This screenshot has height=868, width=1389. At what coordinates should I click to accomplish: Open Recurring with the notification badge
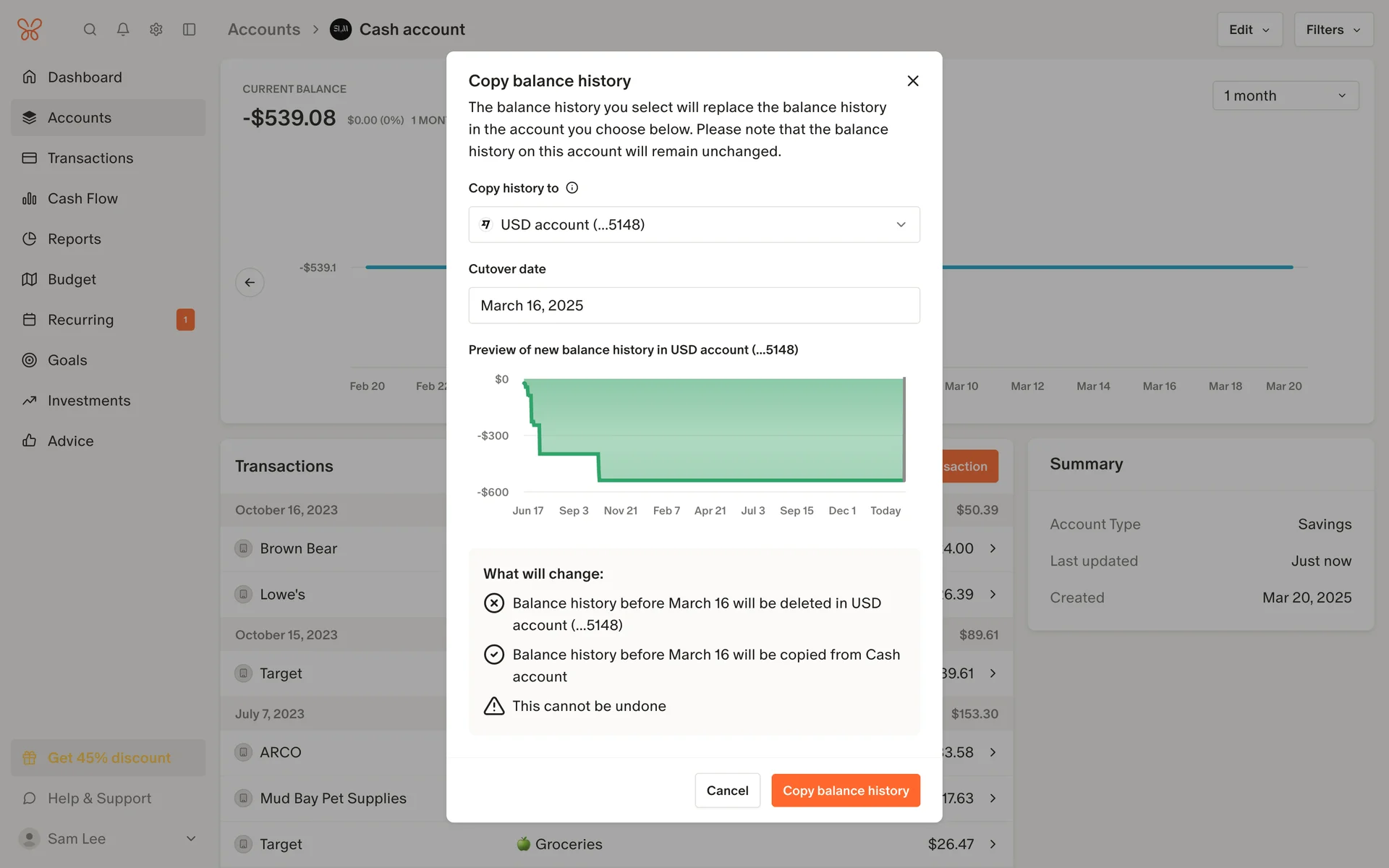(x=81, y=320)
